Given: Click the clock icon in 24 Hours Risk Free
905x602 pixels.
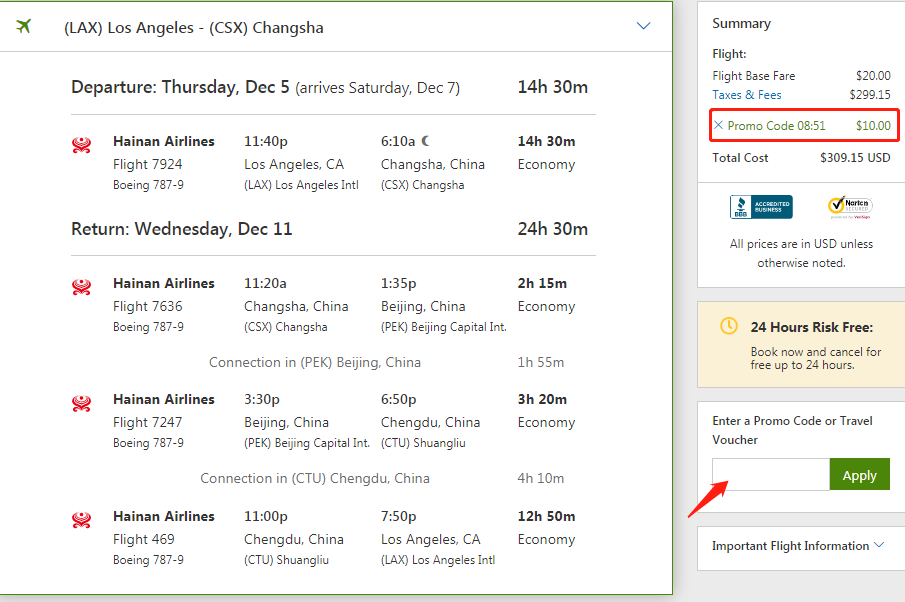Looking at the screenshot, I should point(728,326).
